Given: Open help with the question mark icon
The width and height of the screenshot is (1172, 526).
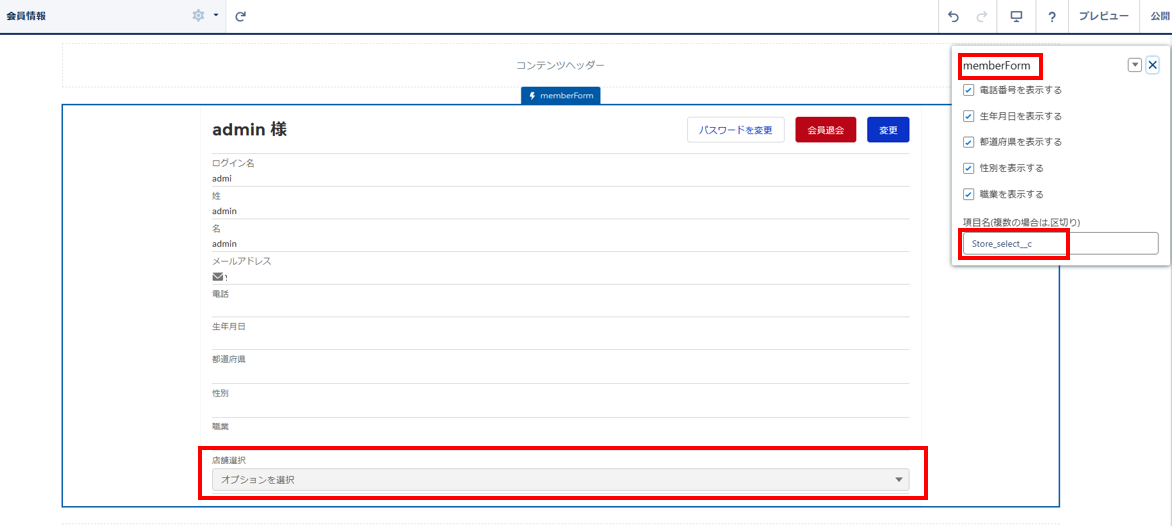Looking at the screenshot, I should click(x=1052, y=16).
